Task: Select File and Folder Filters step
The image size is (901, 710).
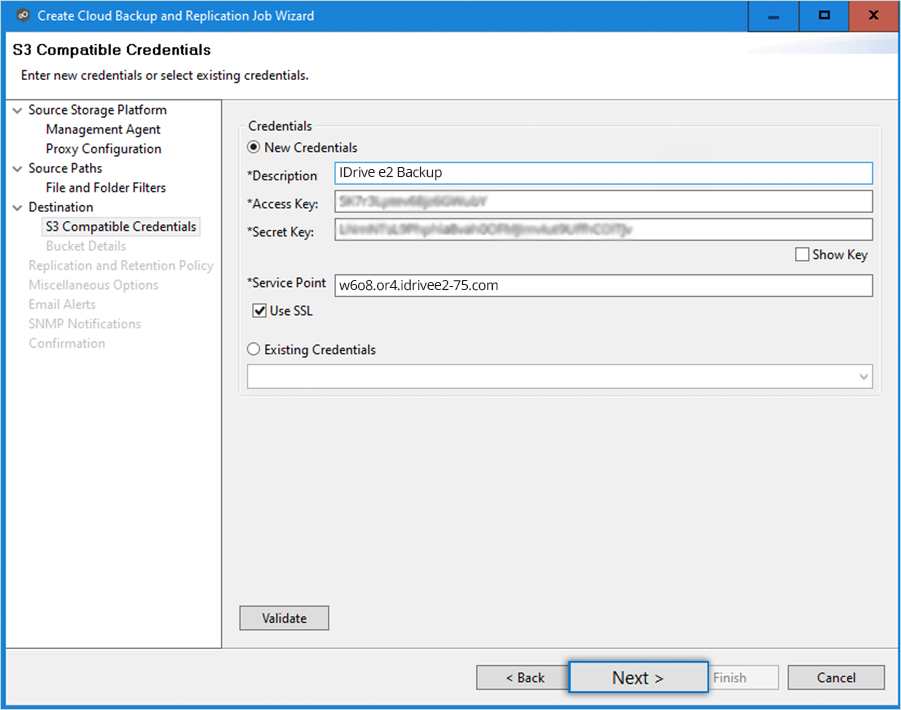Action: [106, 188]
